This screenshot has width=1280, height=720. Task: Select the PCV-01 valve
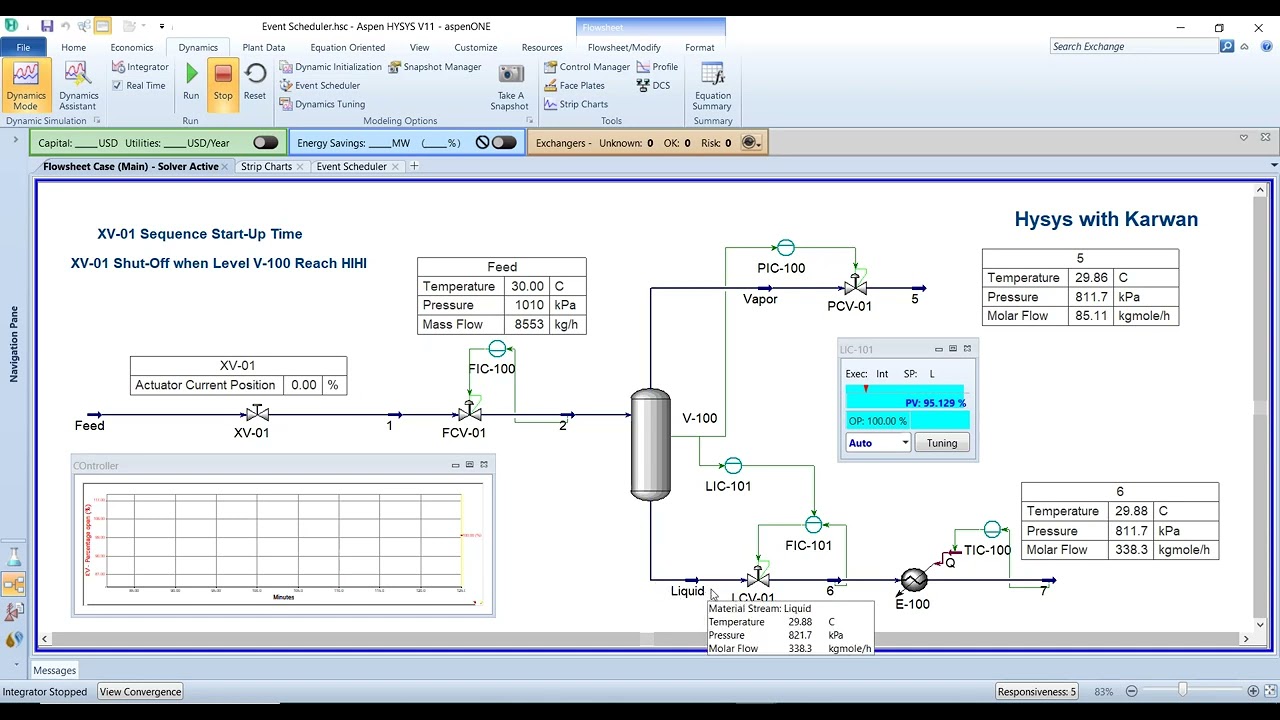(855, 285)
